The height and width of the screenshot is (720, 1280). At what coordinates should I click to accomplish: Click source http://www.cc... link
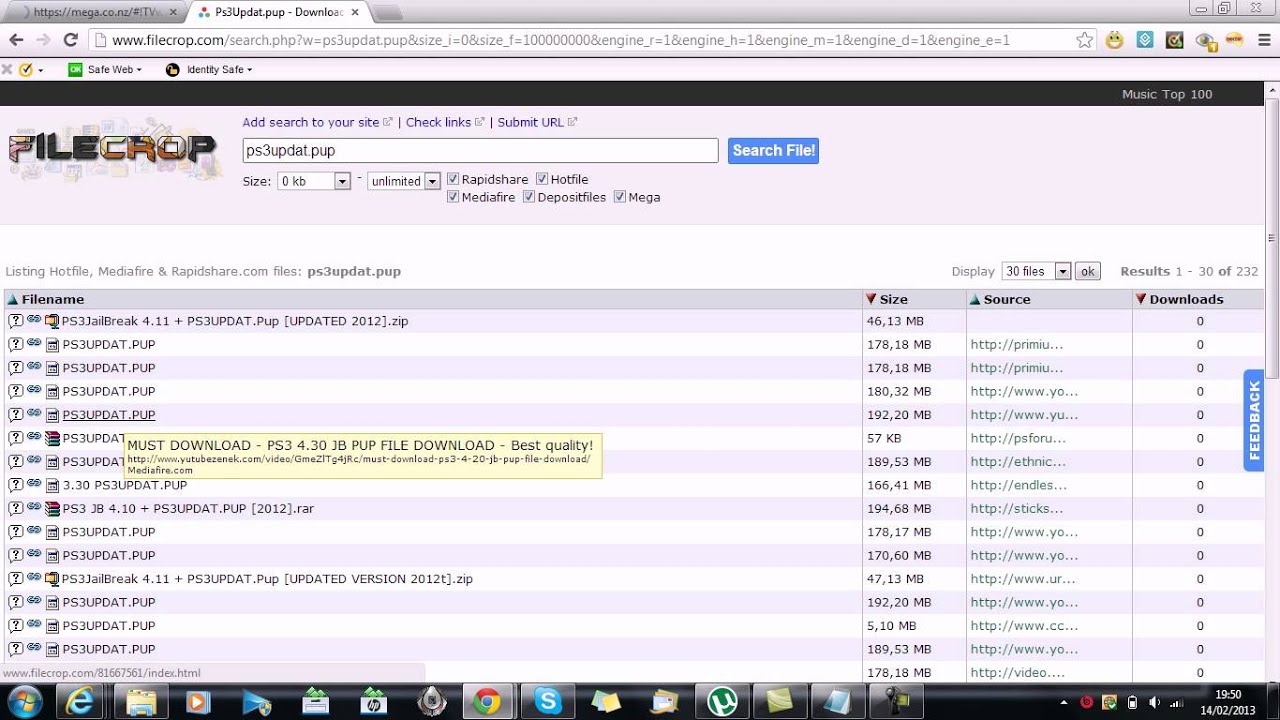[1024, 626]
